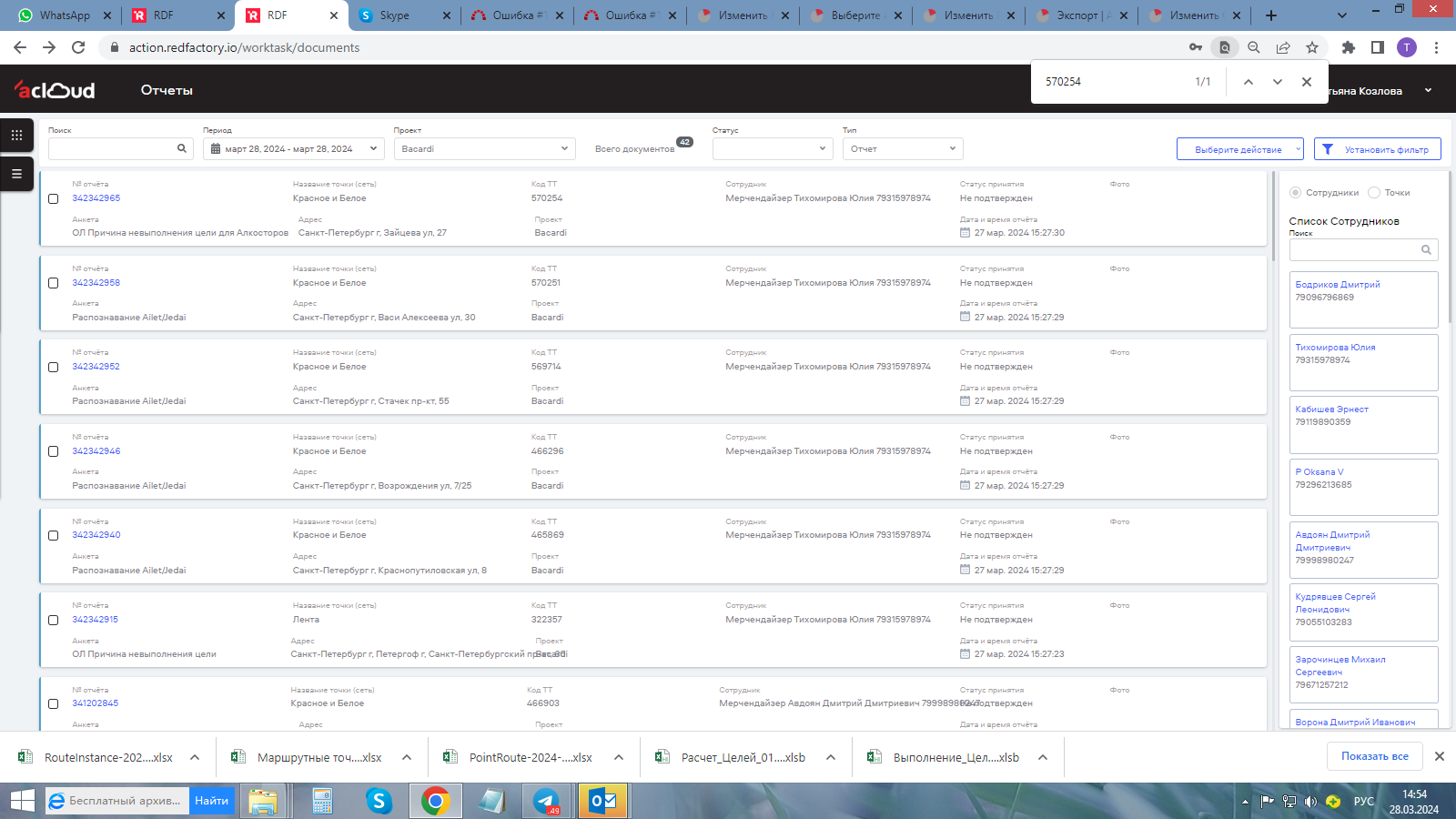Check the box for report 341202845
The height and width of the screenshot is (819, 1456).
coord(53,703)
